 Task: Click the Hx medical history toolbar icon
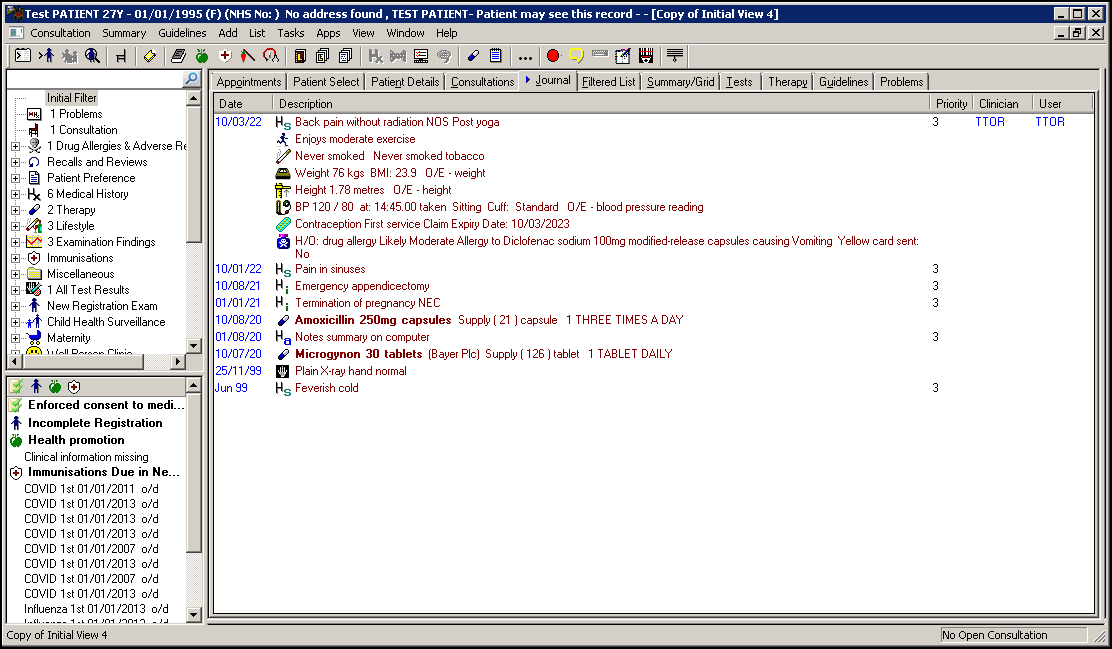pyautogui.click(x=375, y=56)
